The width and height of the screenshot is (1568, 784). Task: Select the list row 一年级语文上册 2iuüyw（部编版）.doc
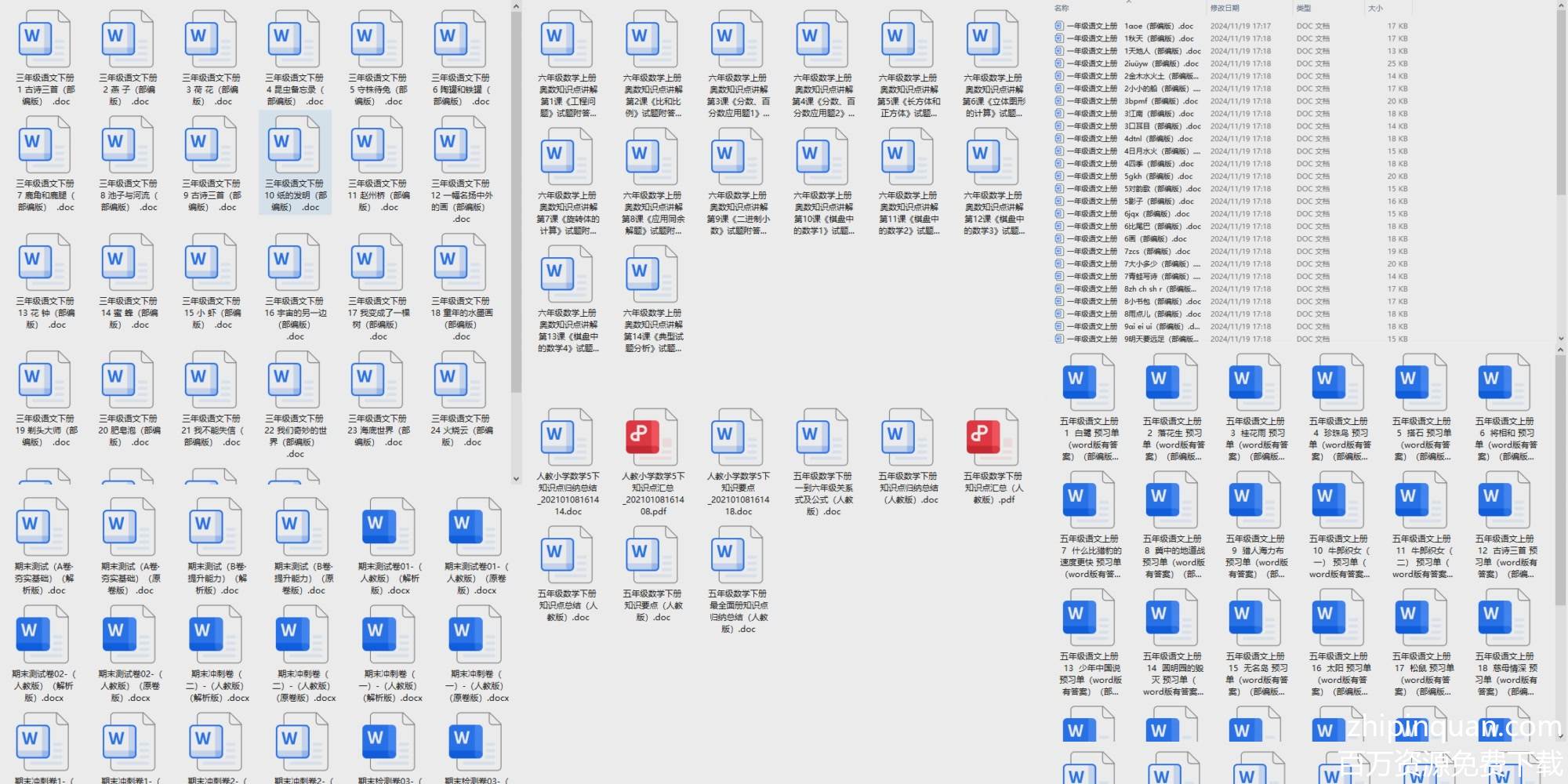coord(1231,64)
